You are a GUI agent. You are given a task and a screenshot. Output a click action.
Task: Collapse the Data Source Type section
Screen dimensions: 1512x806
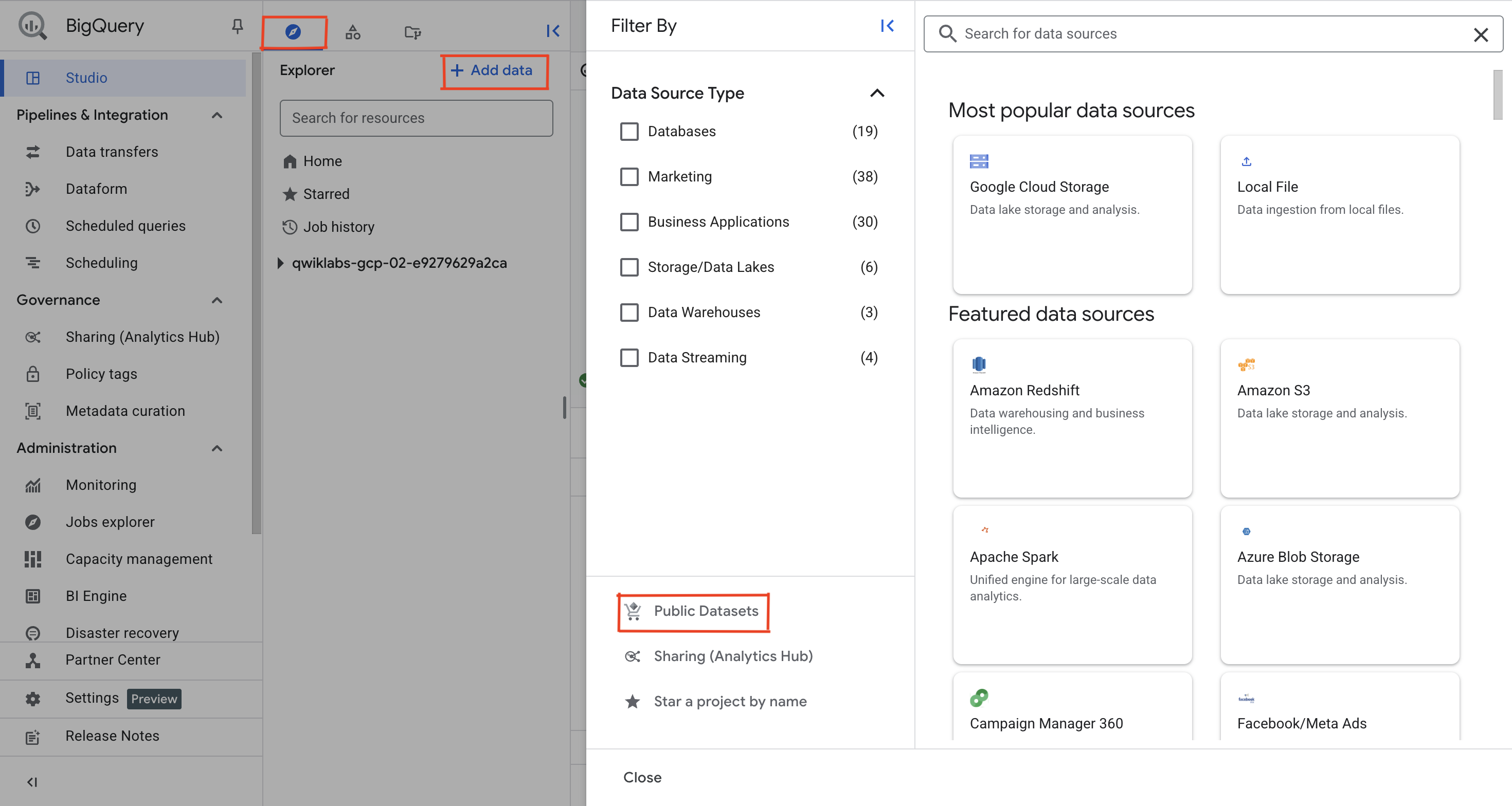[876, 93]
